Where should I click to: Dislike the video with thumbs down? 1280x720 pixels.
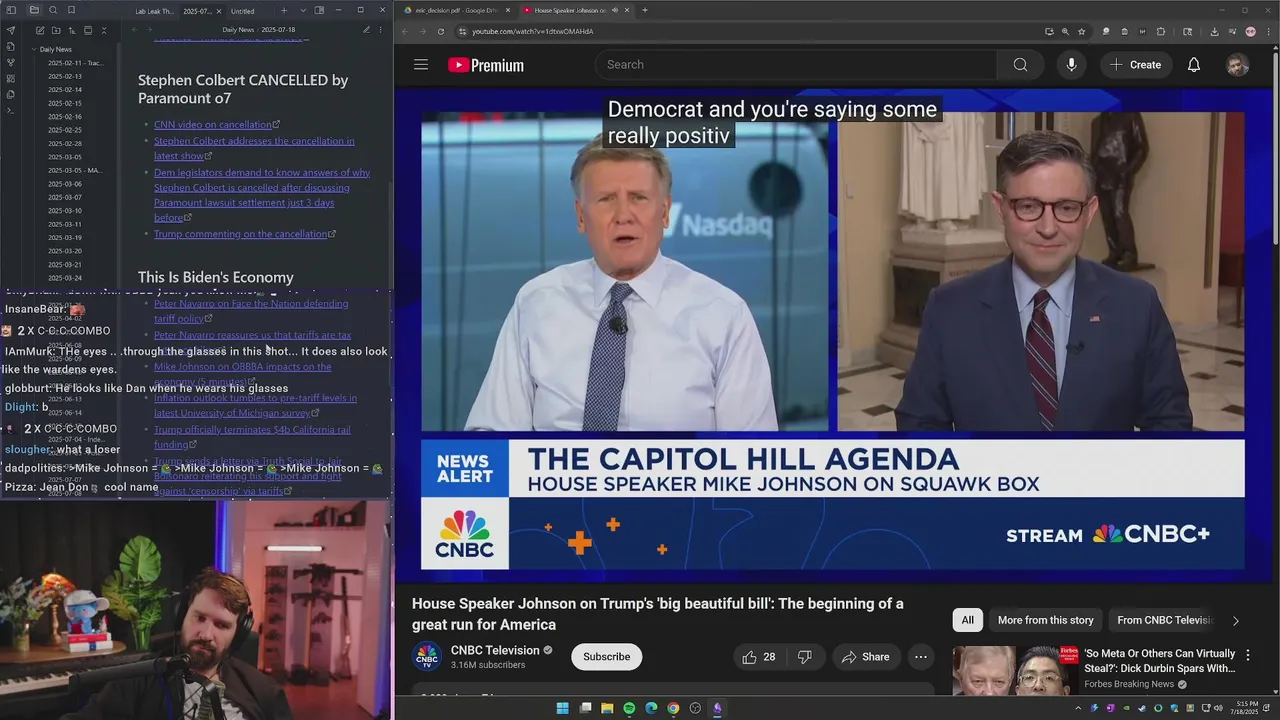(x=805, y=656)
